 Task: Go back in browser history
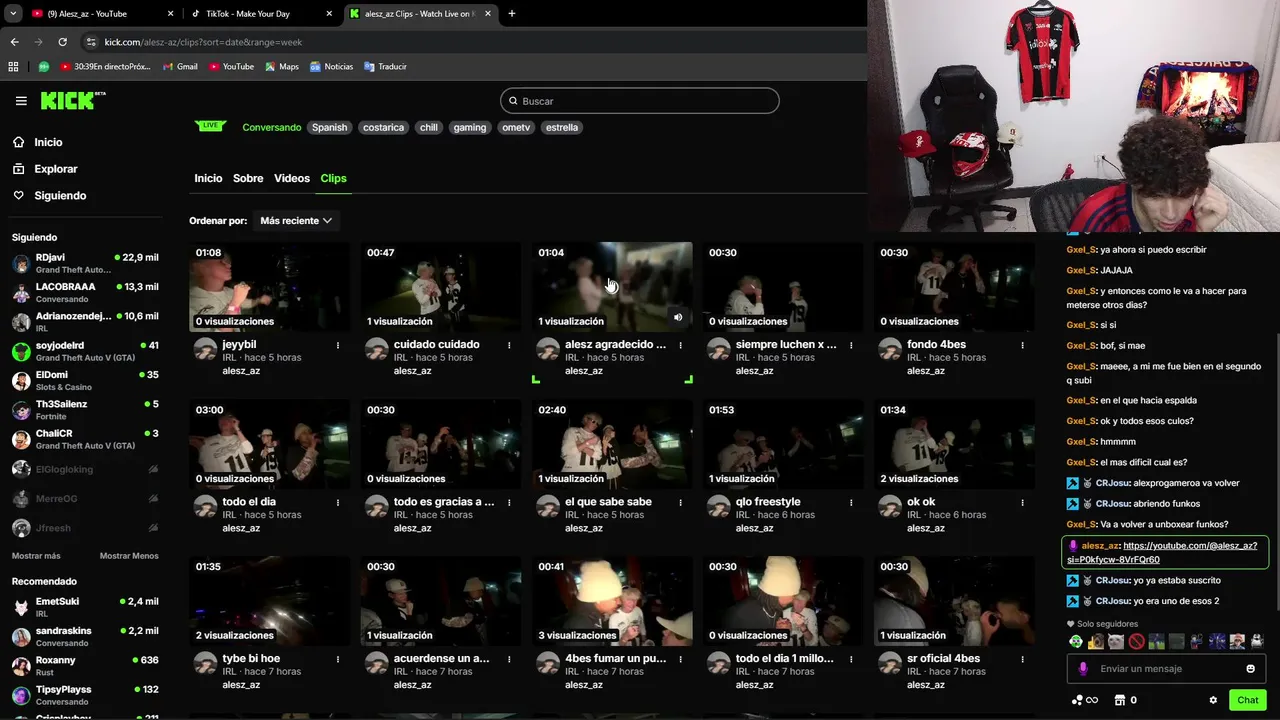[14, 42]
